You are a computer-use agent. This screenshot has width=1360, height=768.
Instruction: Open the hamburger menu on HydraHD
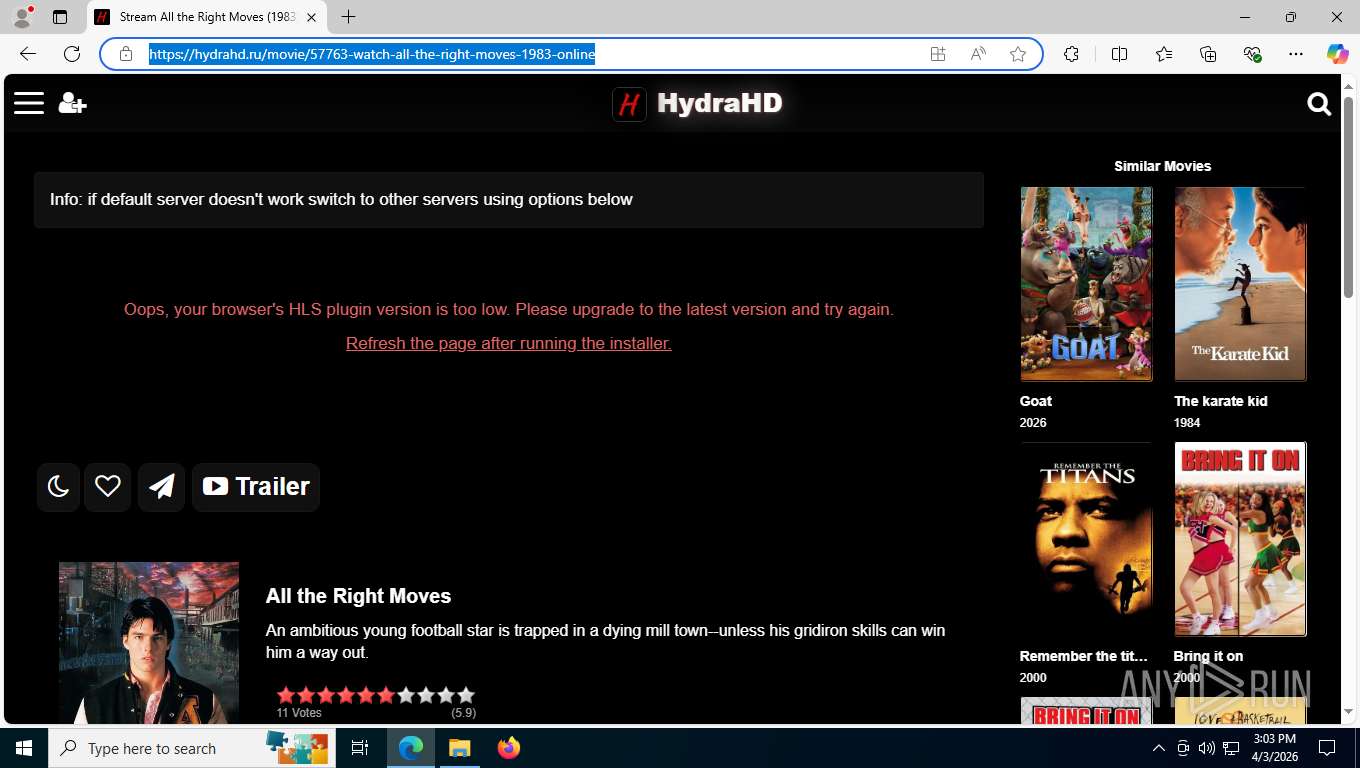29,103
